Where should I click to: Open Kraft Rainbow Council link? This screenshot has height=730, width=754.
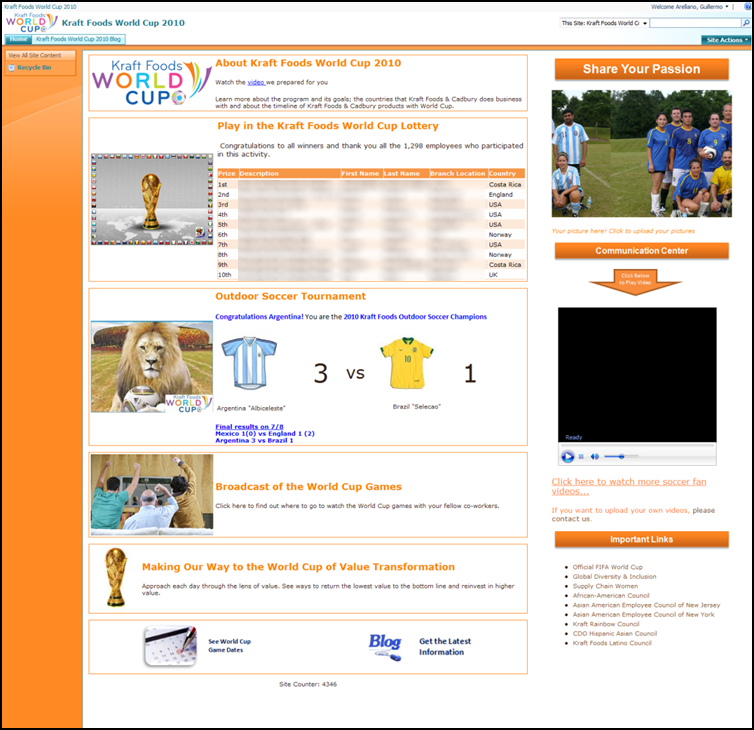[606, 624]
